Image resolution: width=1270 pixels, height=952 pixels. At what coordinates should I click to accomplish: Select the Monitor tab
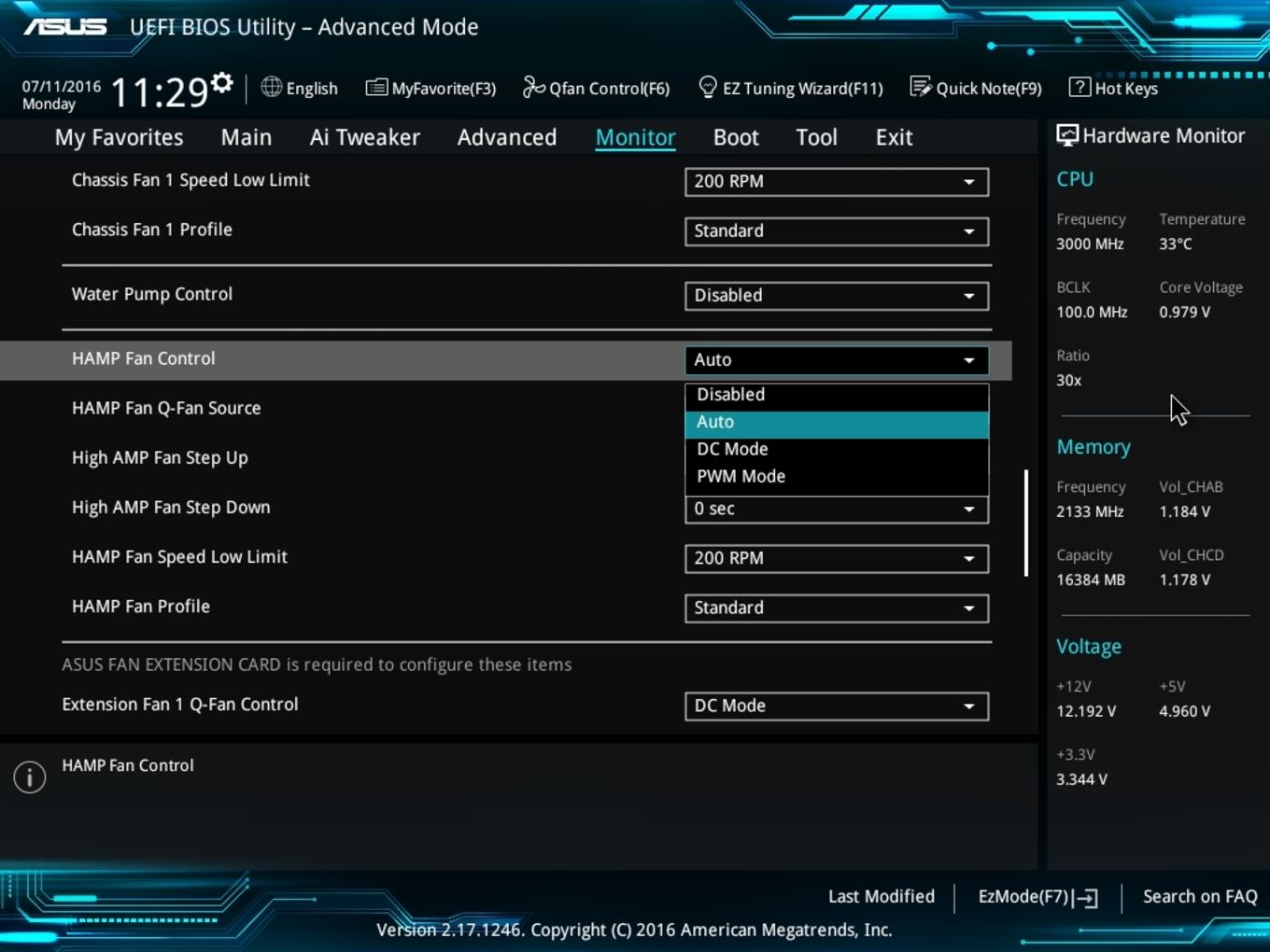coord(636,137)
